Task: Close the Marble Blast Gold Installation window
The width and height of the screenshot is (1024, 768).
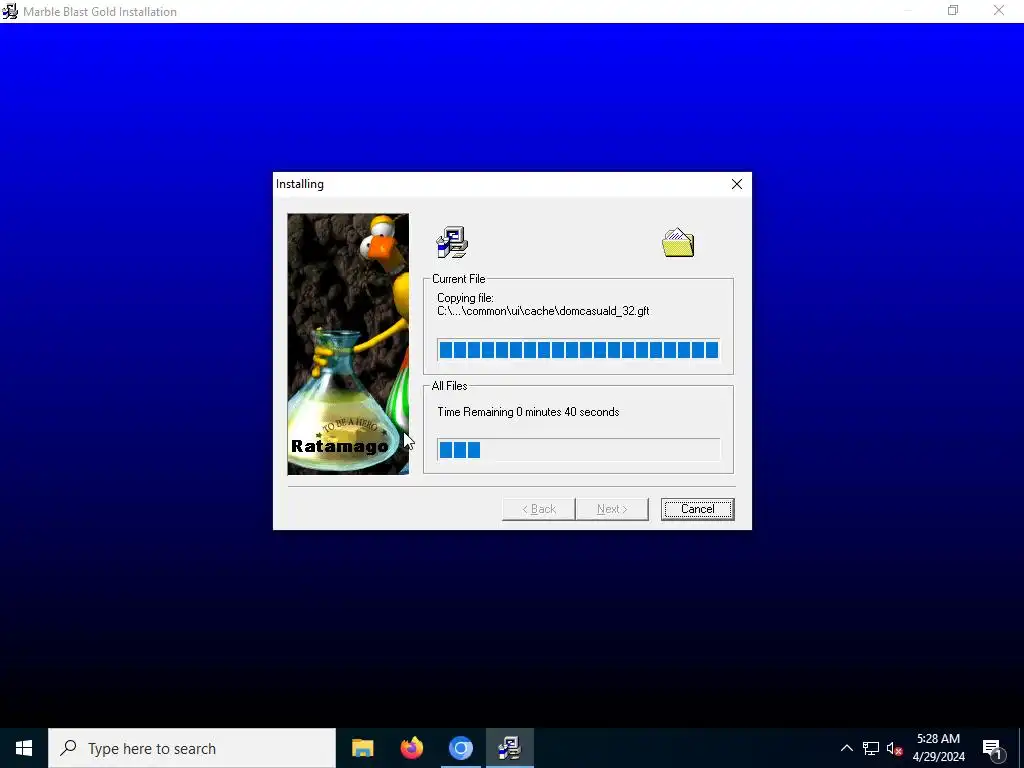Action: [999, 10]
